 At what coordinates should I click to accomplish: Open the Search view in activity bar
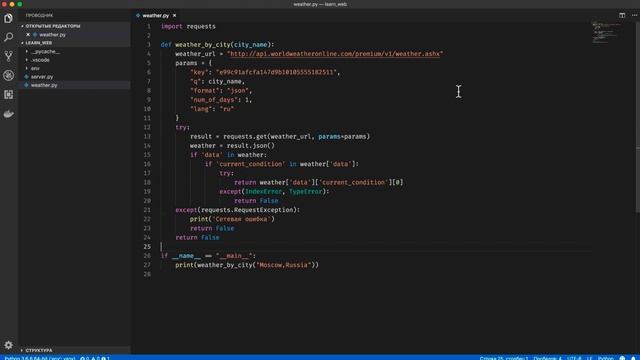[9, 37]
